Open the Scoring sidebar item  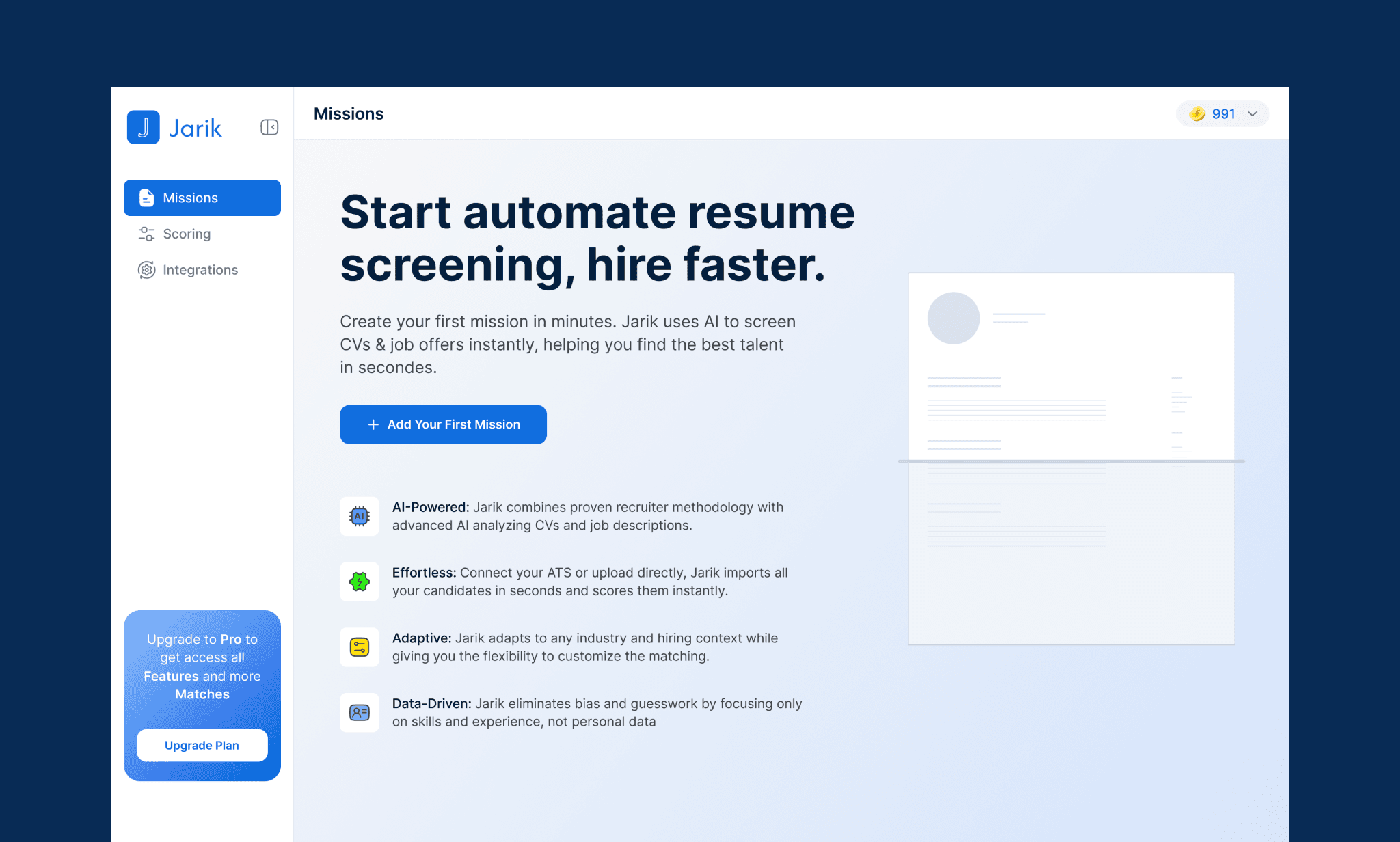187,234
